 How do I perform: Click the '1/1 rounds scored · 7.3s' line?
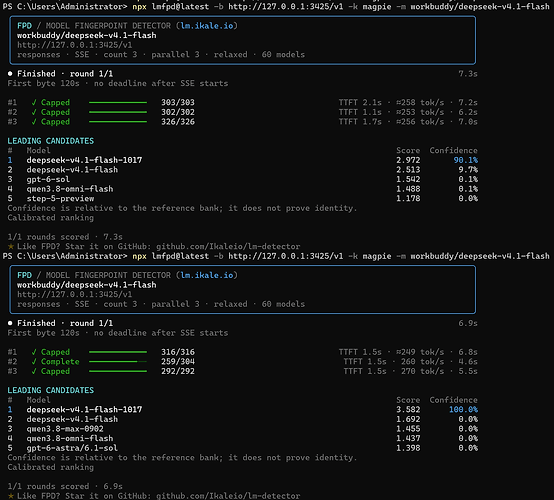(x=65, y=237)
